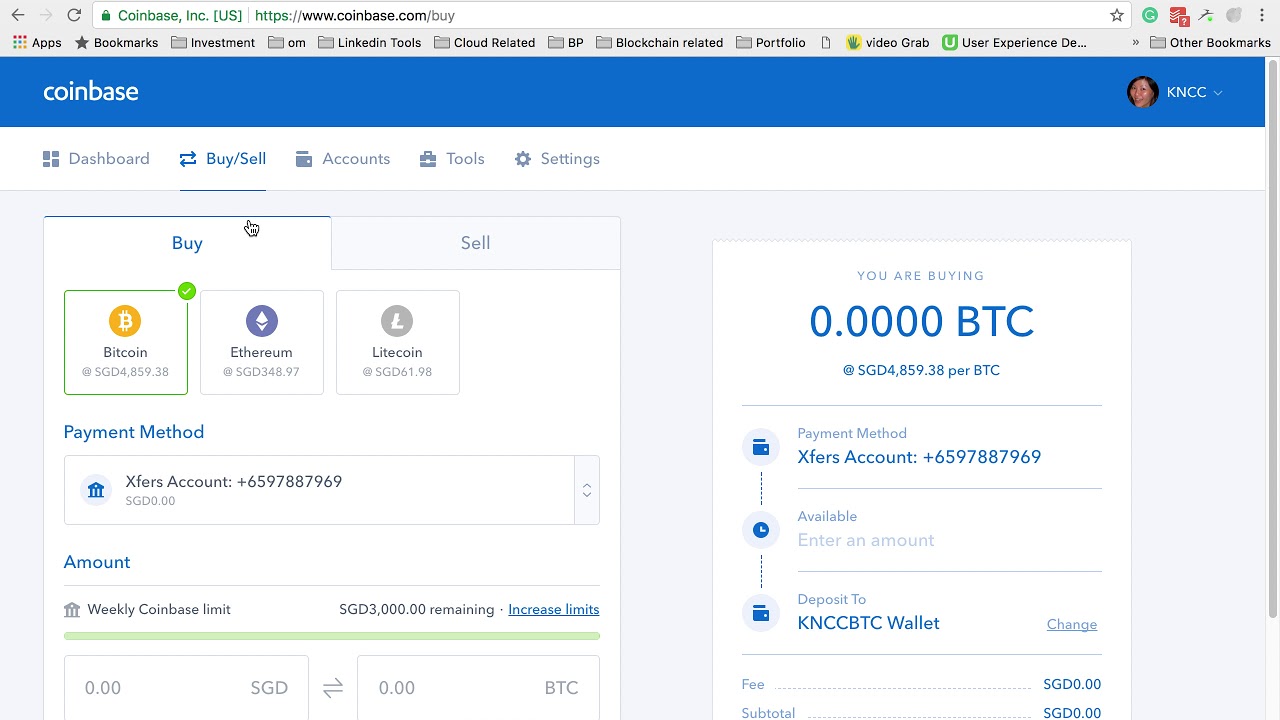This screenshot has width=1280, height=720.
Task: Open the Blockchain related bookmarks folder
Action: (x=660, y=43)
